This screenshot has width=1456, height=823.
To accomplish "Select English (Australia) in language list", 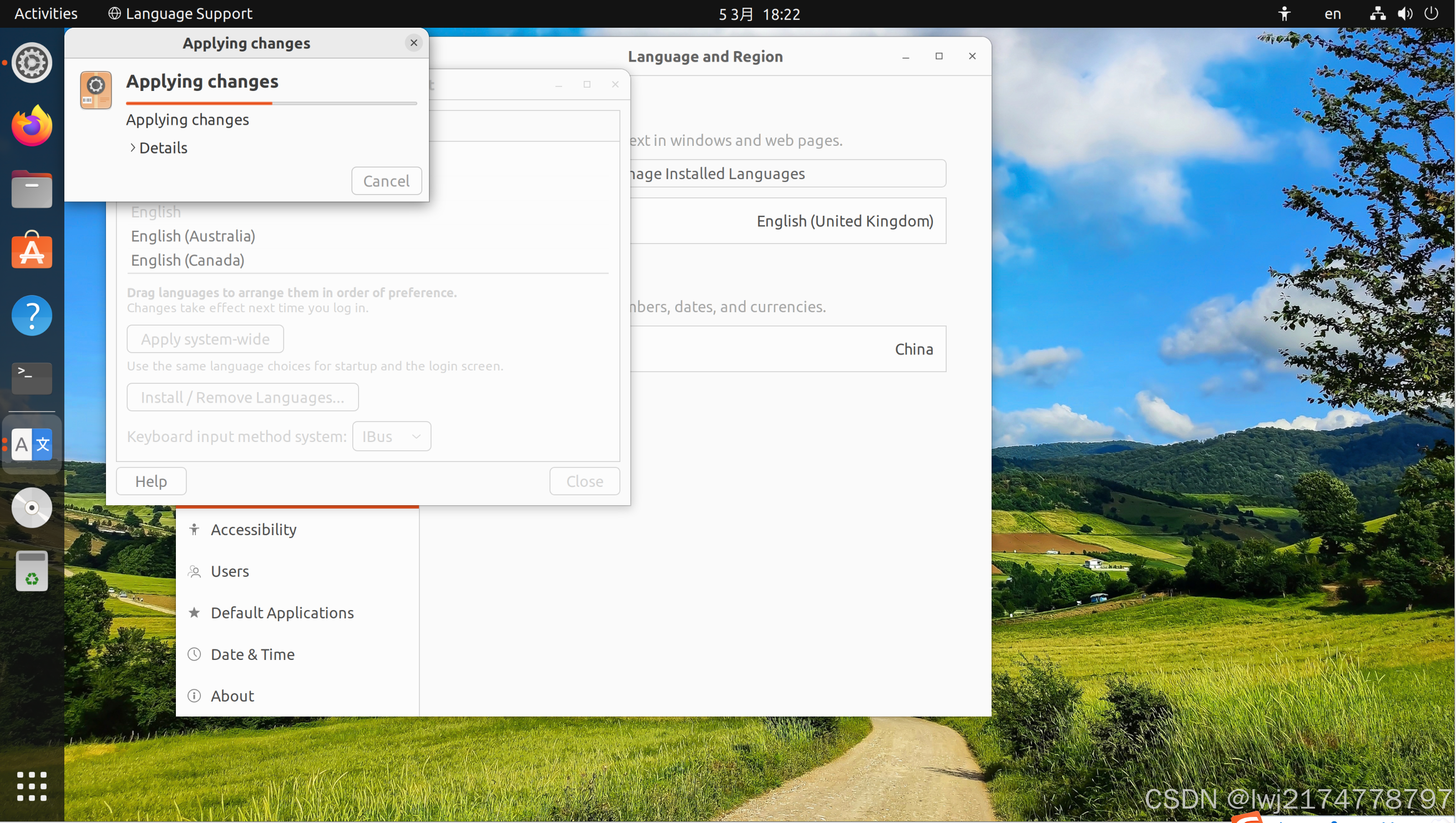I will click(x=193, y=236).
